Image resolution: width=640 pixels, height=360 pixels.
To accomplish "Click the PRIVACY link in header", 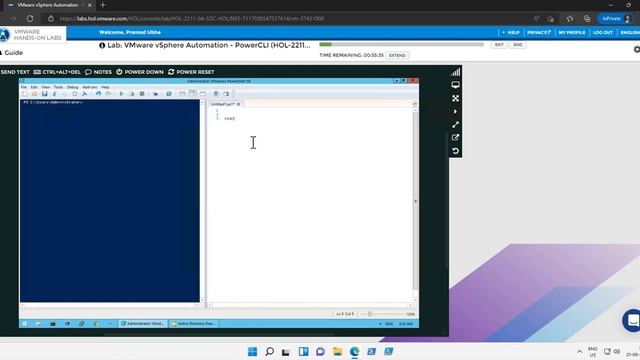I will click(539, 32).
